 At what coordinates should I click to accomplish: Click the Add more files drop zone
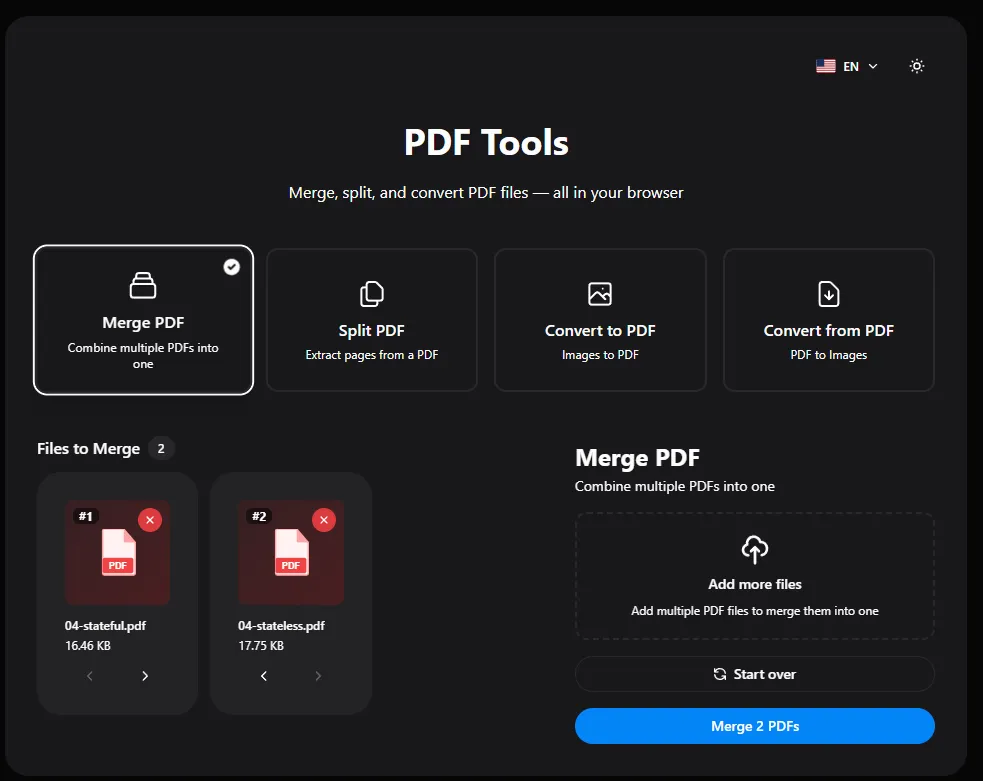click(x=754, y=576)
